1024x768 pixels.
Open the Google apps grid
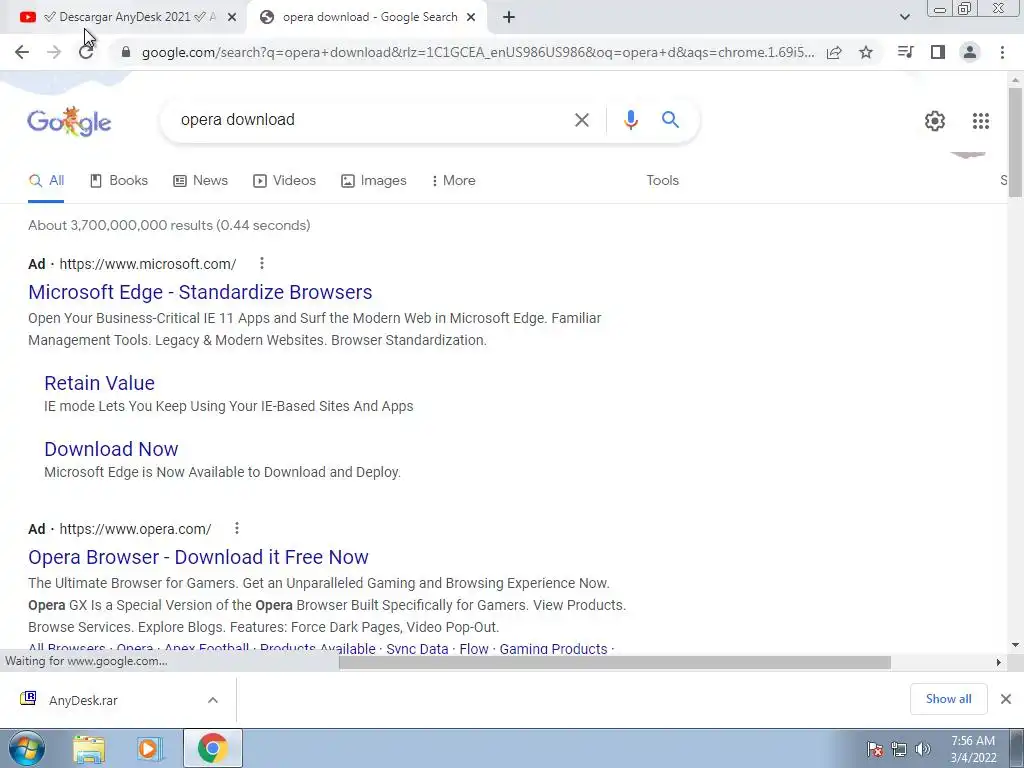pos(980,121)
